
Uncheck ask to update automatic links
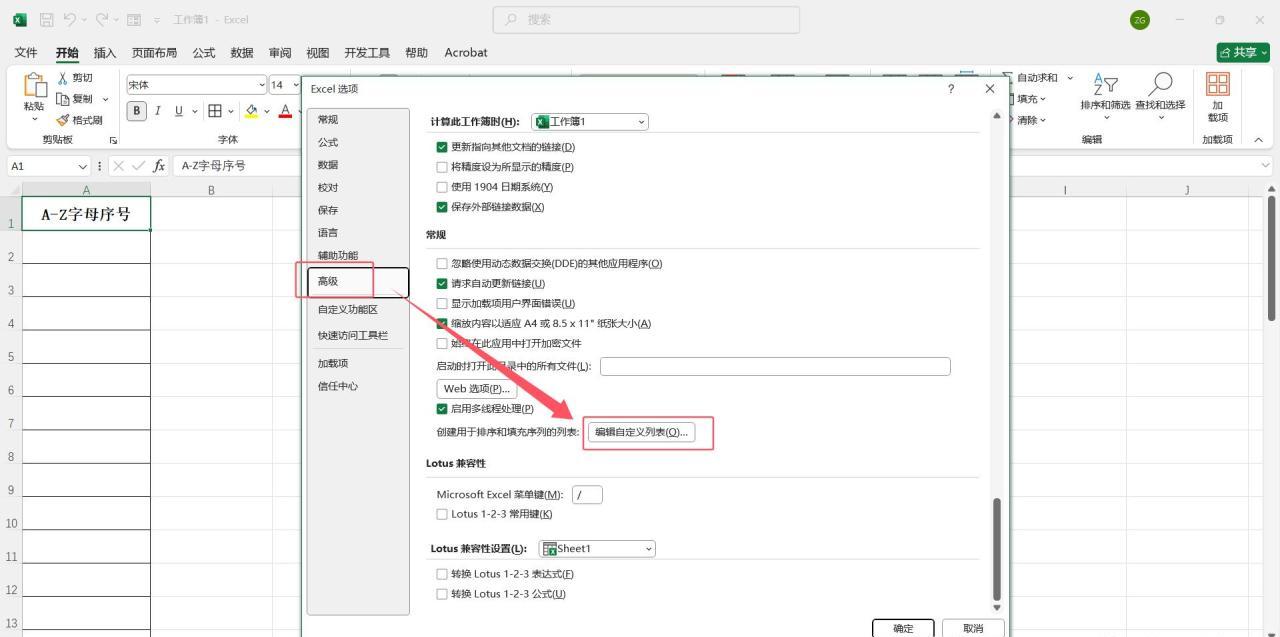pos(442,284)
